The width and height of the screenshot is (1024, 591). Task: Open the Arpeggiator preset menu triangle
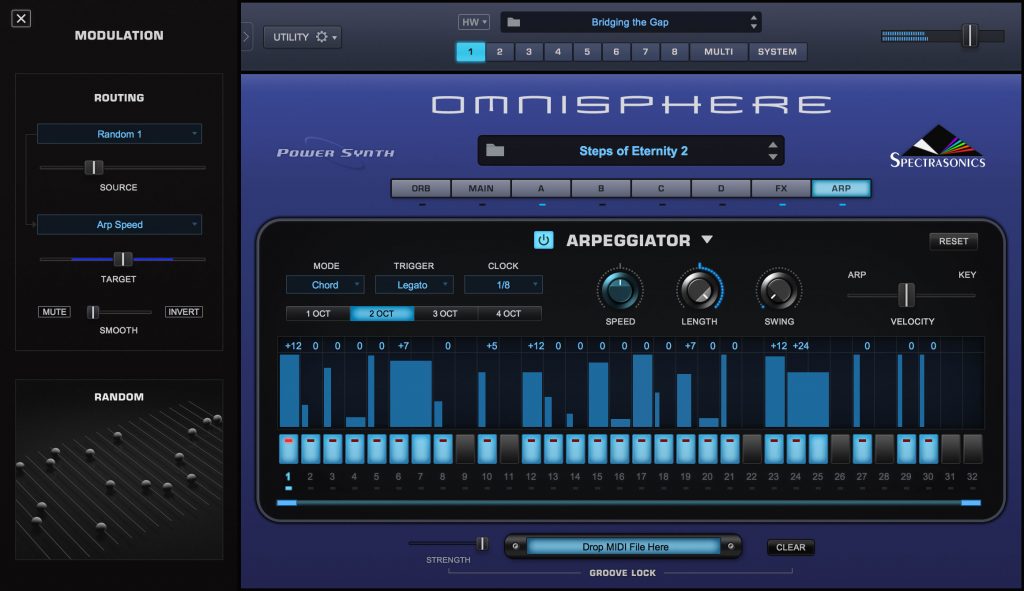point(707,240)
